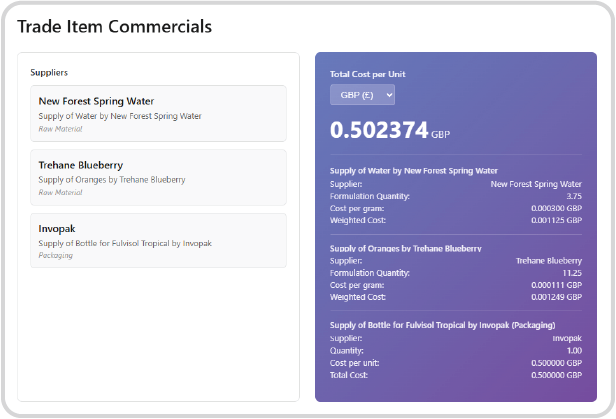This screenshot has height=419, width=616.
Task: Click the Supply of Oranges by Trehane Blueberry heading in cost panel
Action: [406, 248]
